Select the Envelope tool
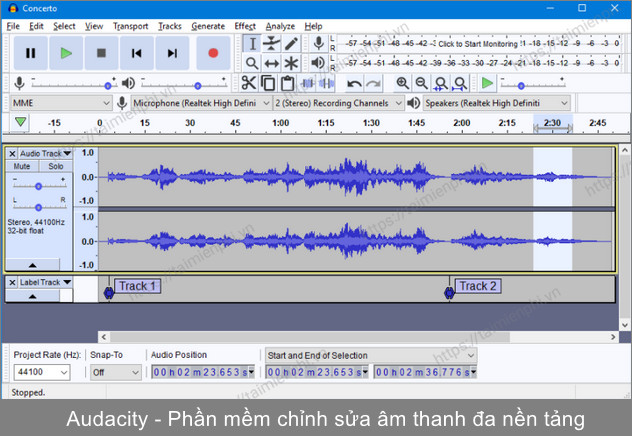The width and height of the screenshot is (632, 436). coord(272,44)
